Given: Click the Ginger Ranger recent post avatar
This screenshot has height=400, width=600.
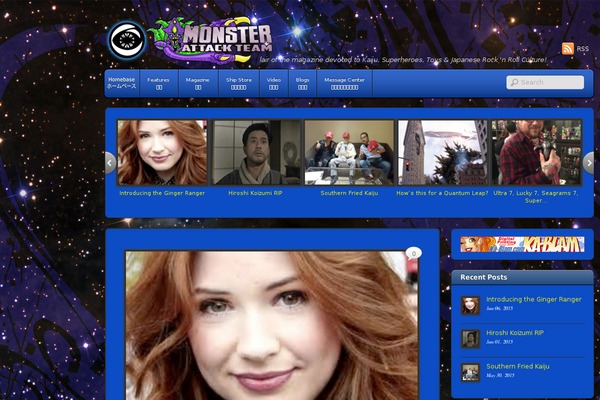Looking at the screenshot, I should tap(470, 305).
